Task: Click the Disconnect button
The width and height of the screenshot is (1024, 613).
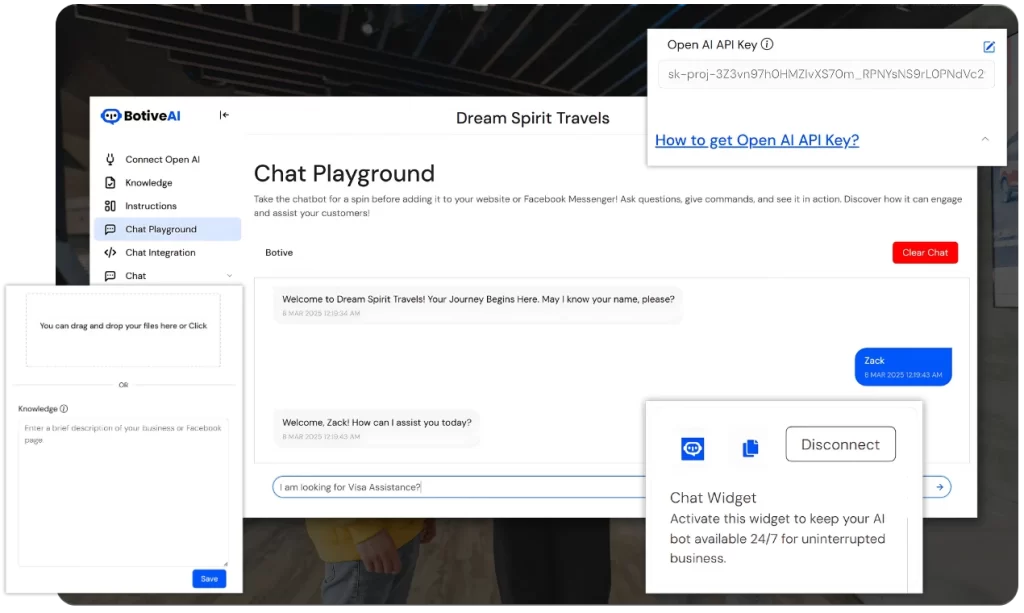Action: (840, 446)
